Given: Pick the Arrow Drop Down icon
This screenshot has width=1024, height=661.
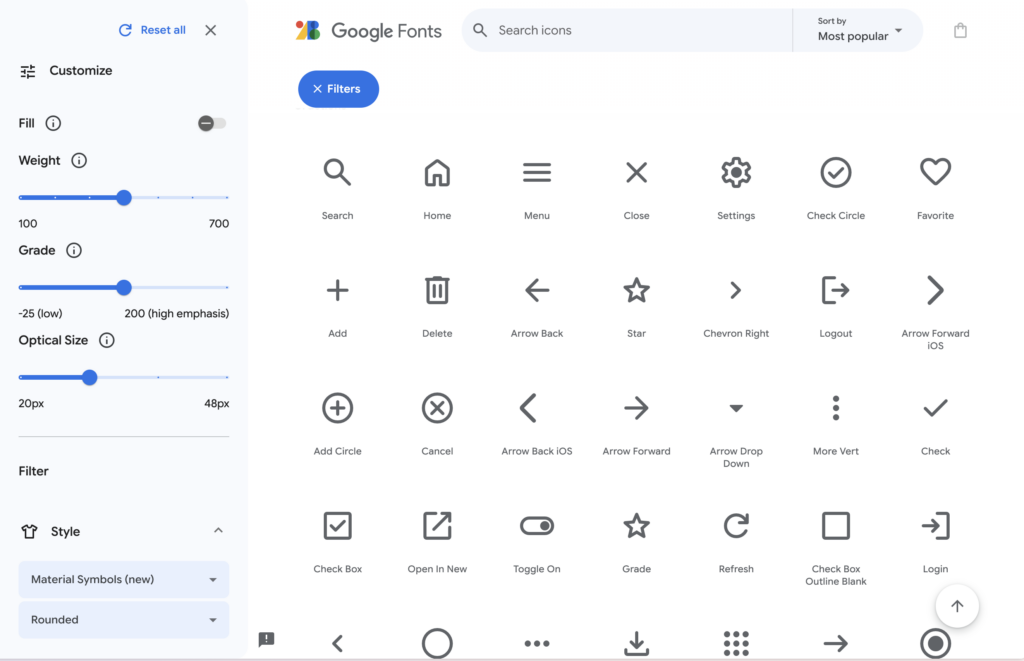Looking at the screenshot, I should click(x=736, y=408).
